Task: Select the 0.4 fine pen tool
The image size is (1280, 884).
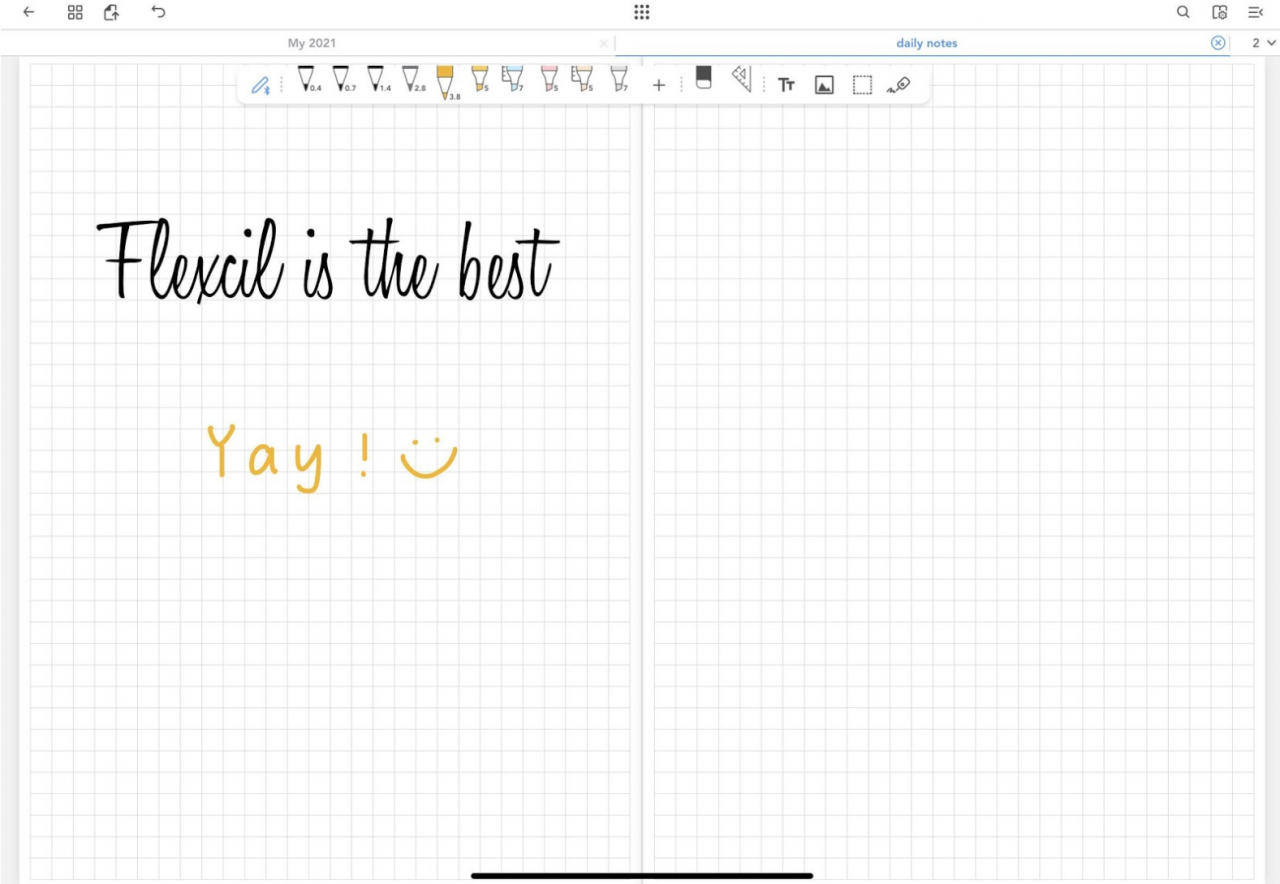Action: tap(308, 82)
